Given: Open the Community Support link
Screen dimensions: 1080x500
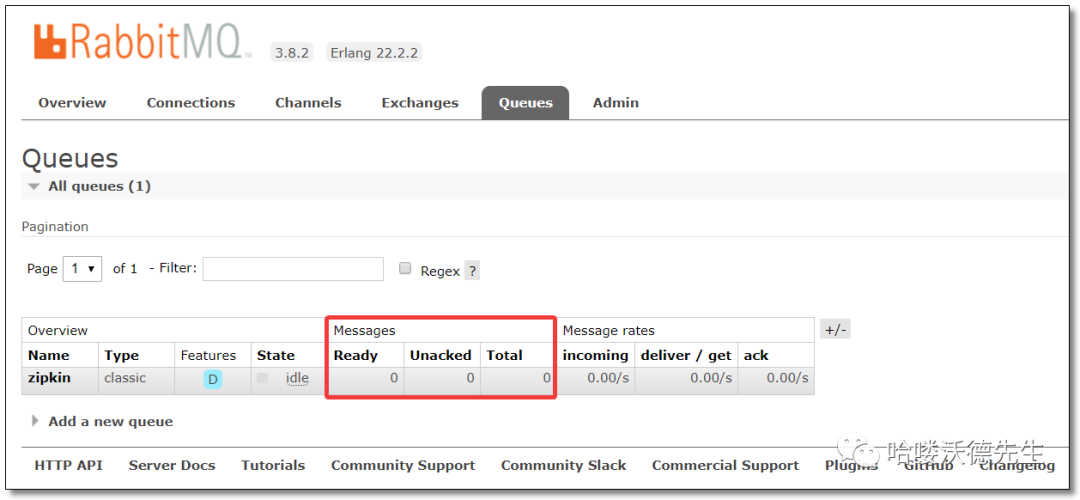Looking at the screenshot, I should coord(403,466).
